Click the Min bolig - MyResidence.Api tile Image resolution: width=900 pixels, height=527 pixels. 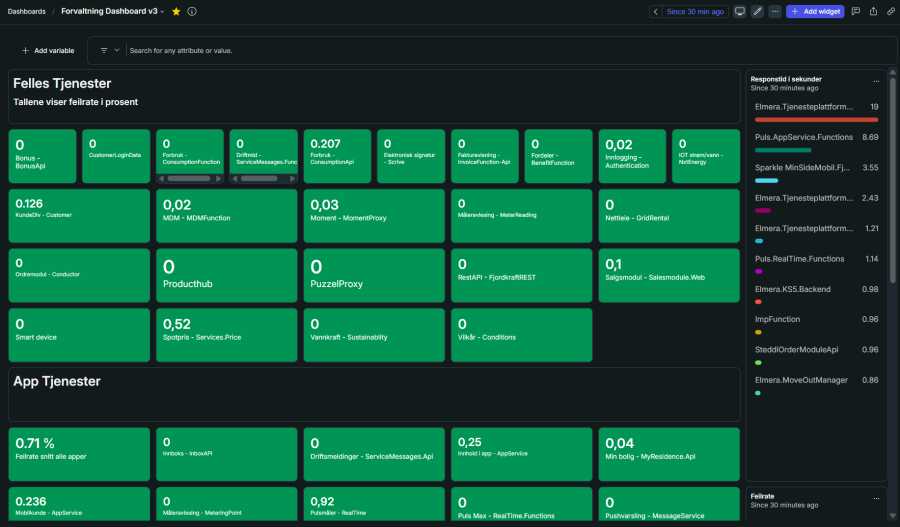coord(669,454)
